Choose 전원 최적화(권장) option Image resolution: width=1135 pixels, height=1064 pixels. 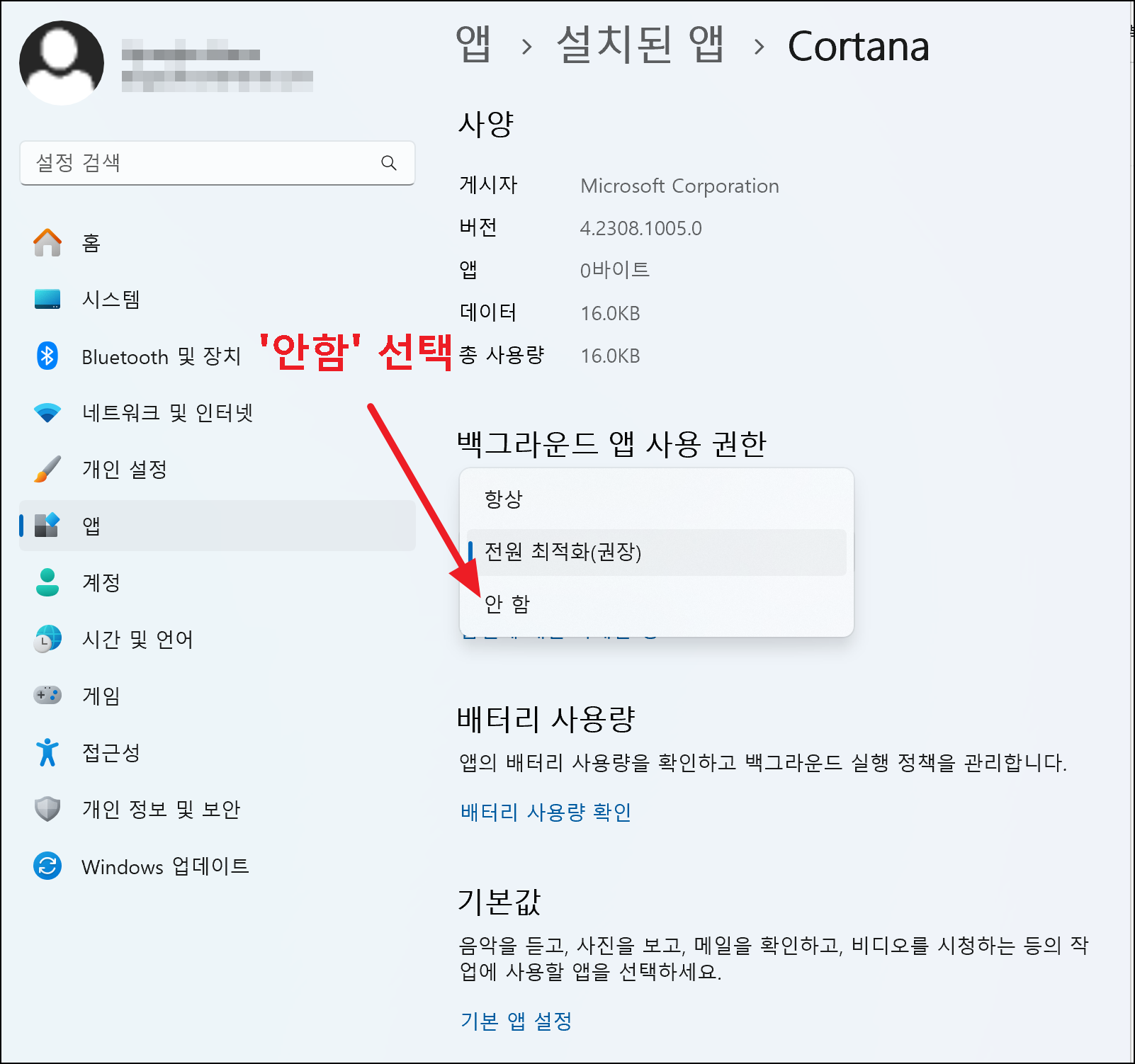tap(657, 552)
